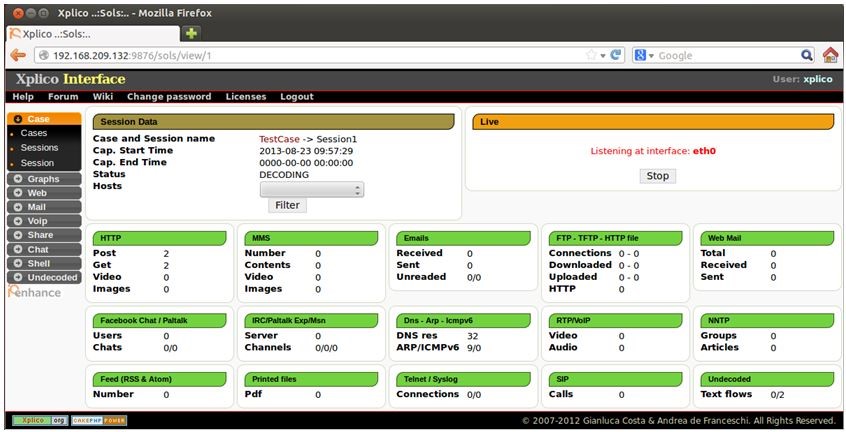This screenshot has height=432, width=846.
Task: Click the DECODING status text
Action: [x=284, y=175]
